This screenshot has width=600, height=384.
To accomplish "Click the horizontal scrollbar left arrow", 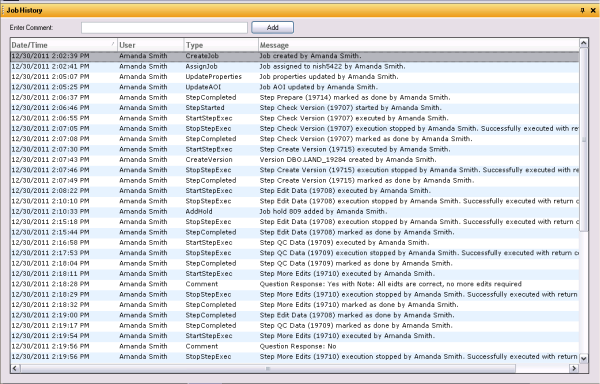I will tap(15, 368).
